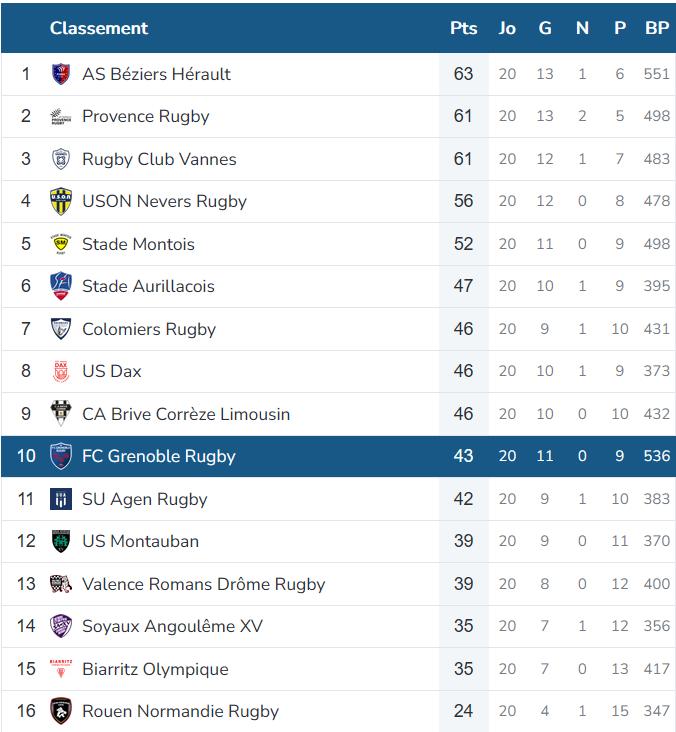Click the CA Brive Corrèze Limousin crest

[61, 413]
